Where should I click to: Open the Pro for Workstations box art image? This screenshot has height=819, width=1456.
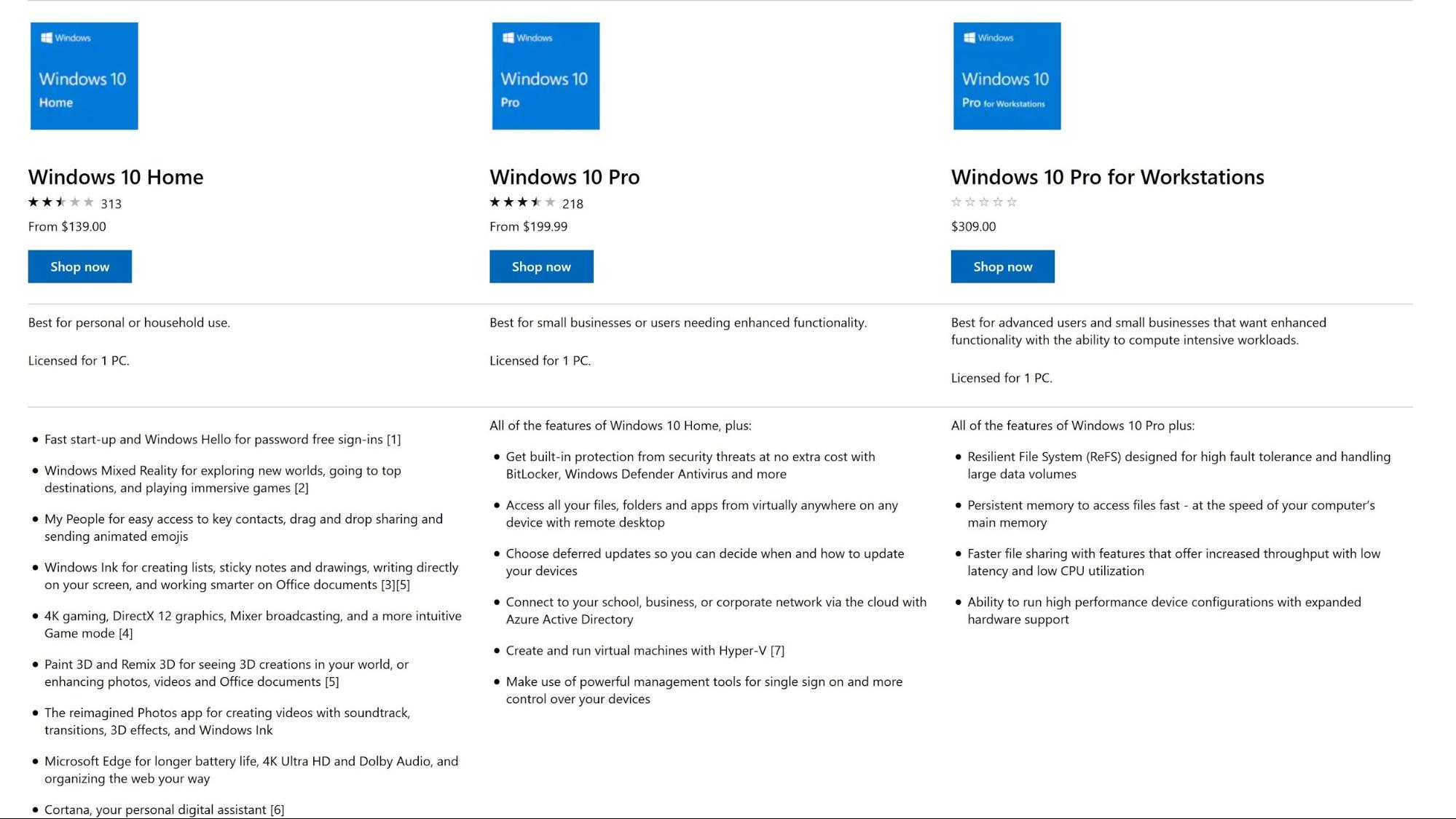[x=1007, y=76]
